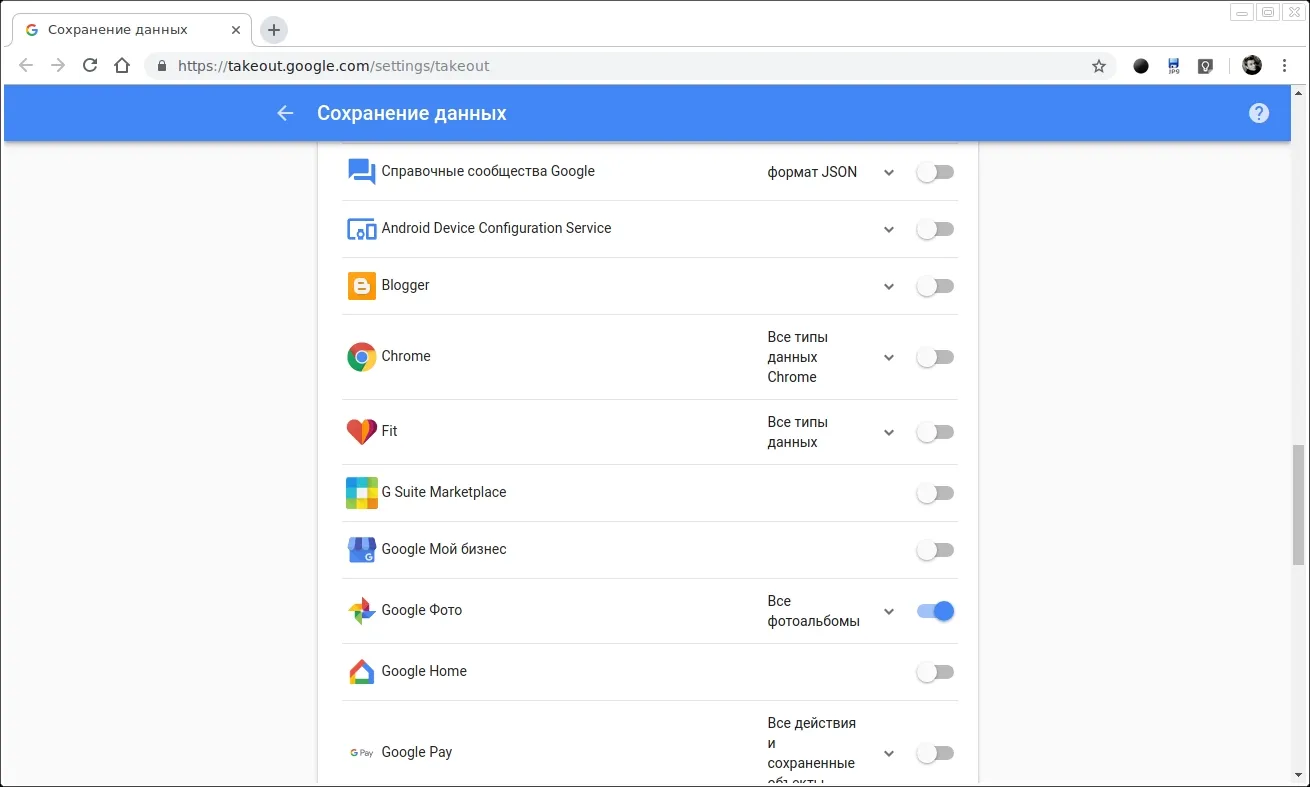Expand the Google Help Communities options chevron
1310x787 pixels.
tap(889, 173)
